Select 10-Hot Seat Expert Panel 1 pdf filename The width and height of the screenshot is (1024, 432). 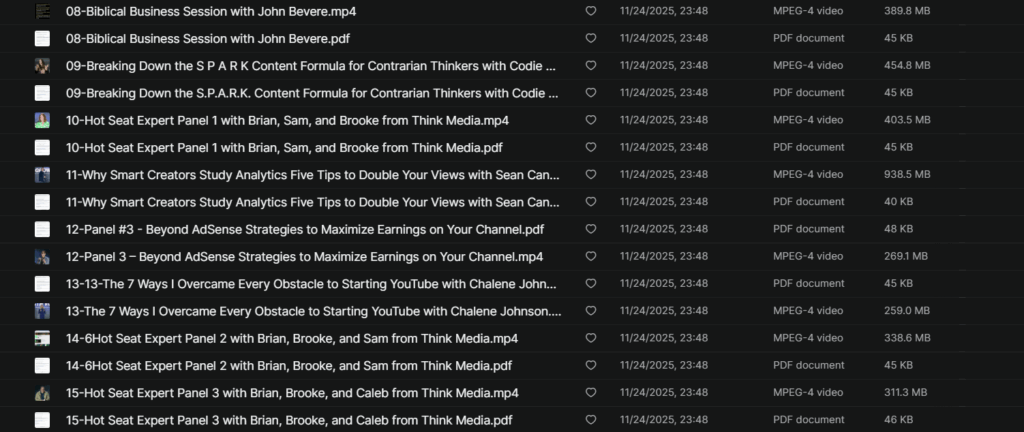coord(284,147)
